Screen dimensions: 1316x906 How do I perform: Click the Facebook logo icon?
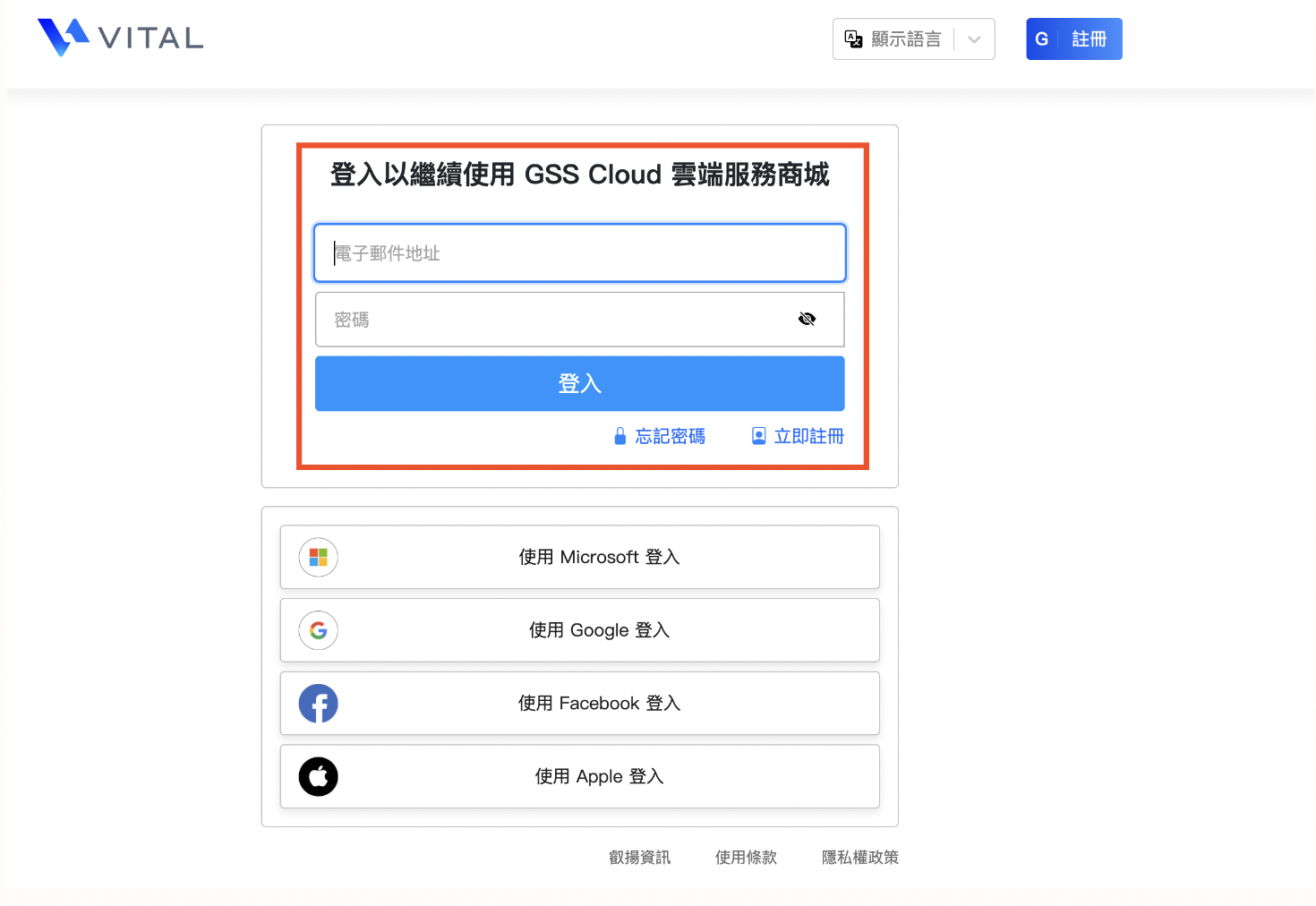click(x=318, y=704)
